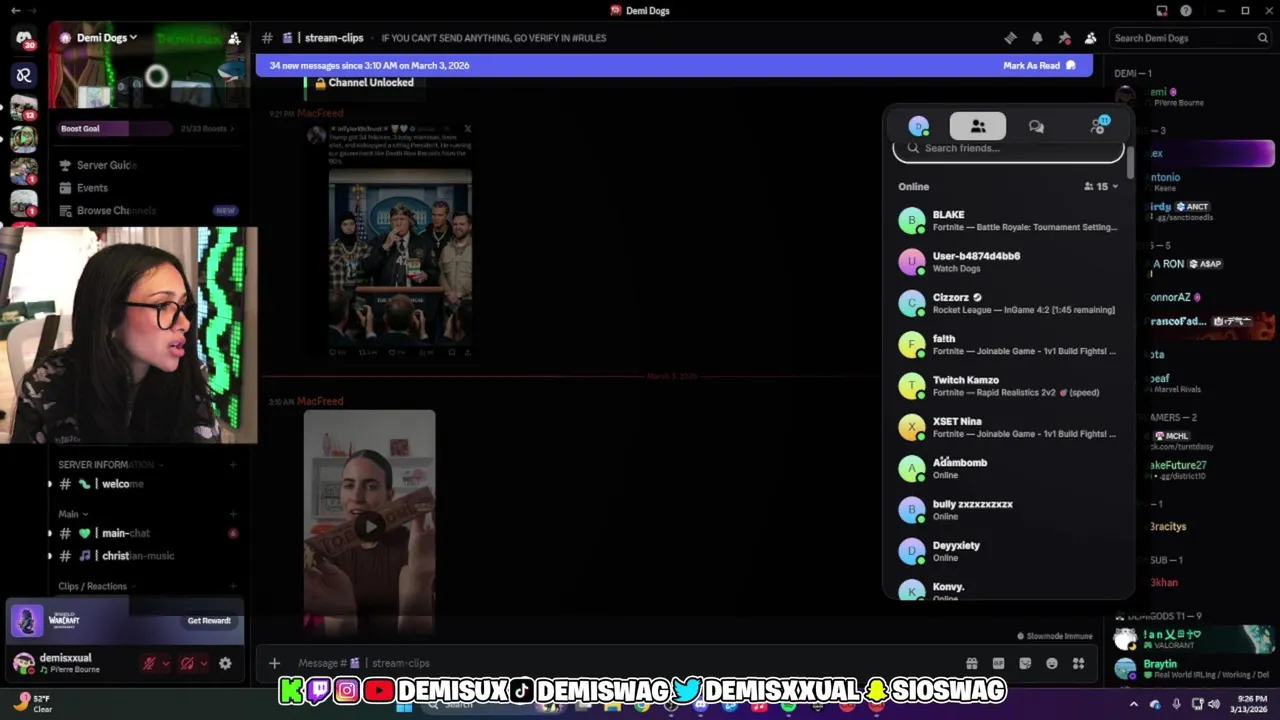Open demisxxual user profile panel
Screen dimensions: 1280x720
(x=70, y=663)
